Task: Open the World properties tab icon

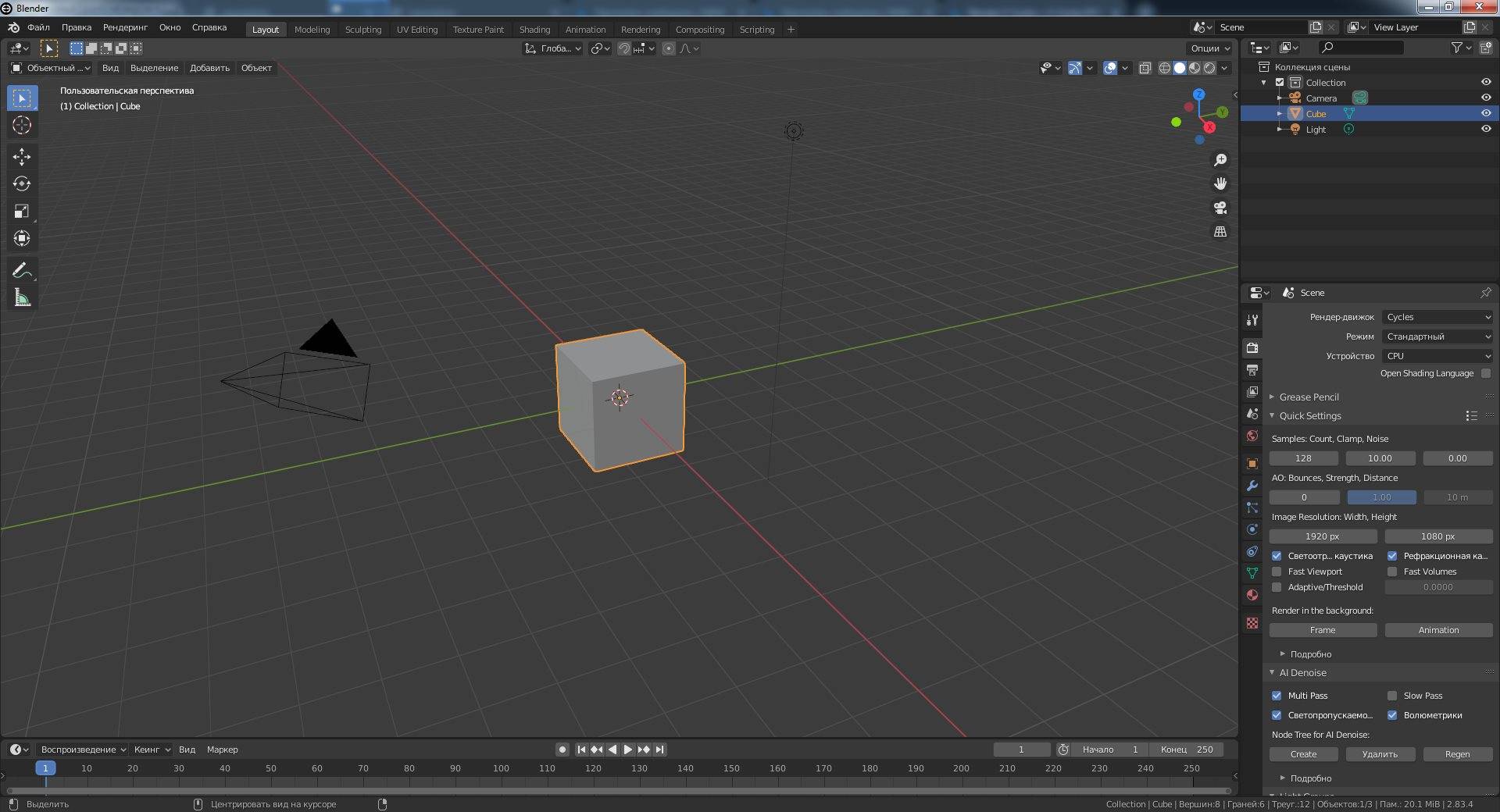Action: tap(1252, 436)
